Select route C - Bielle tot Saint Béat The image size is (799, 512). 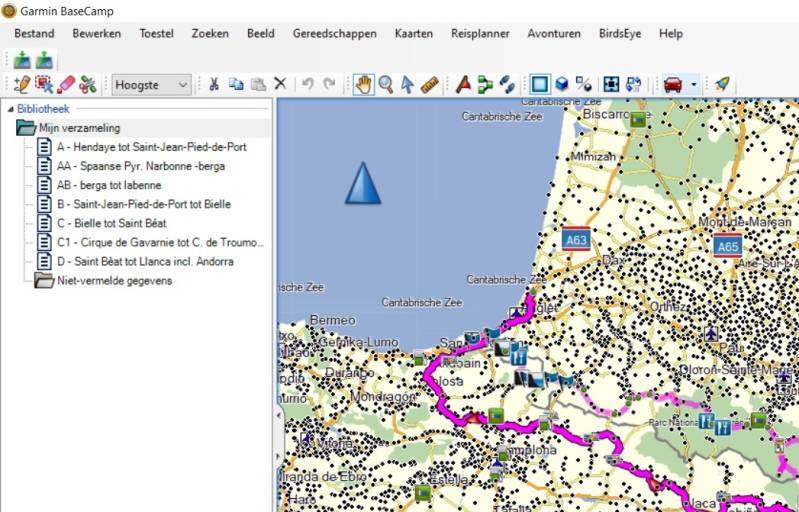tap(111, 223)
